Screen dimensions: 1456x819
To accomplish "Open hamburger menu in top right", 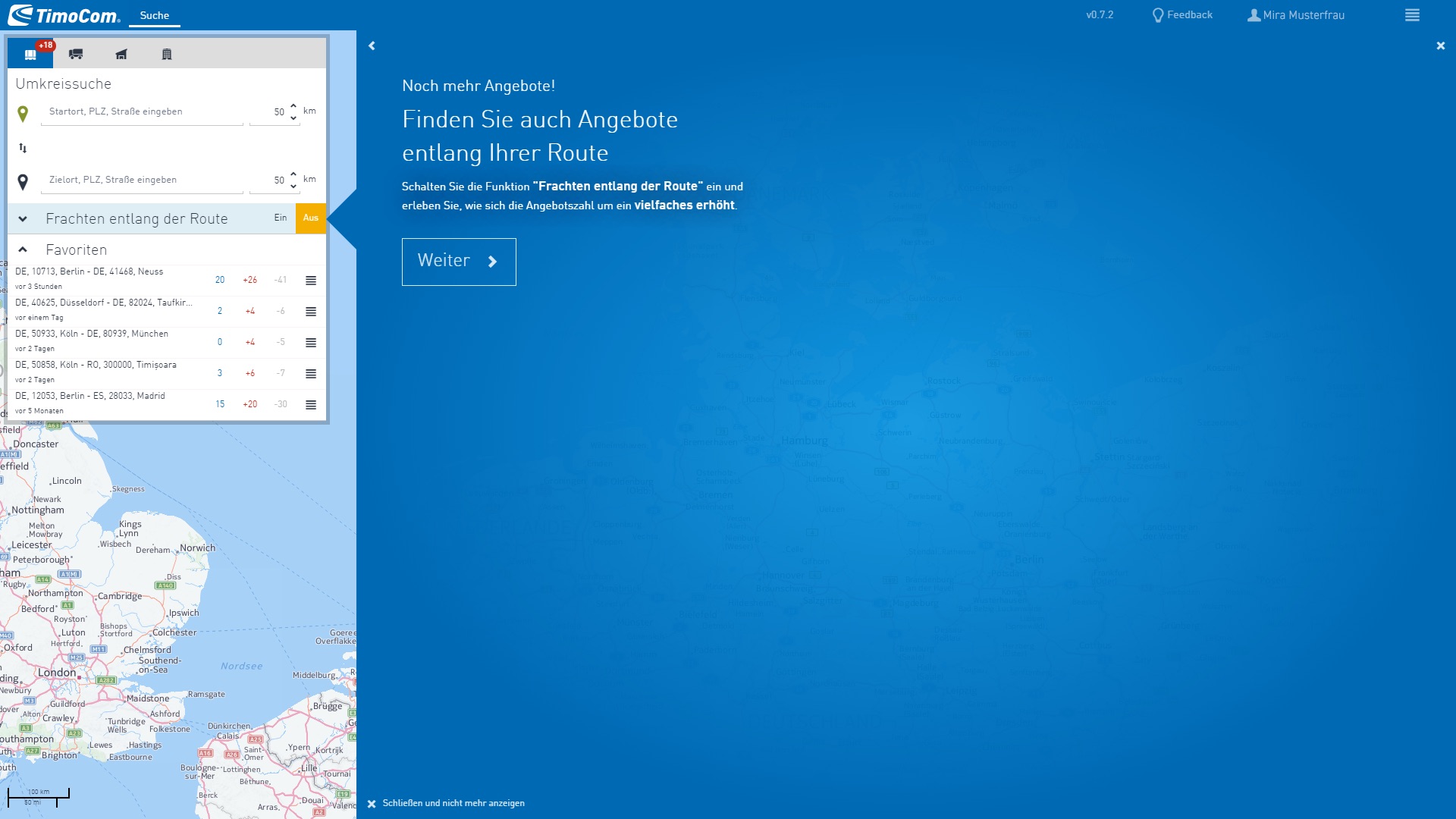I will [1412, 15].
